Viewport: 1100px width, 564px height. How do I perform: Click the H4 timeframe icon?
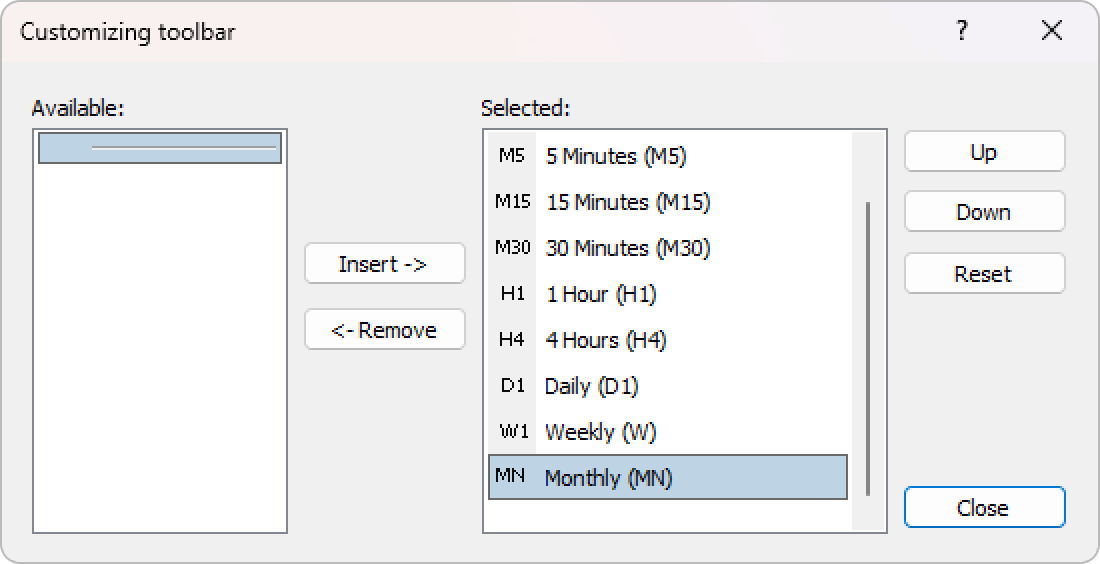pos(511,340)
